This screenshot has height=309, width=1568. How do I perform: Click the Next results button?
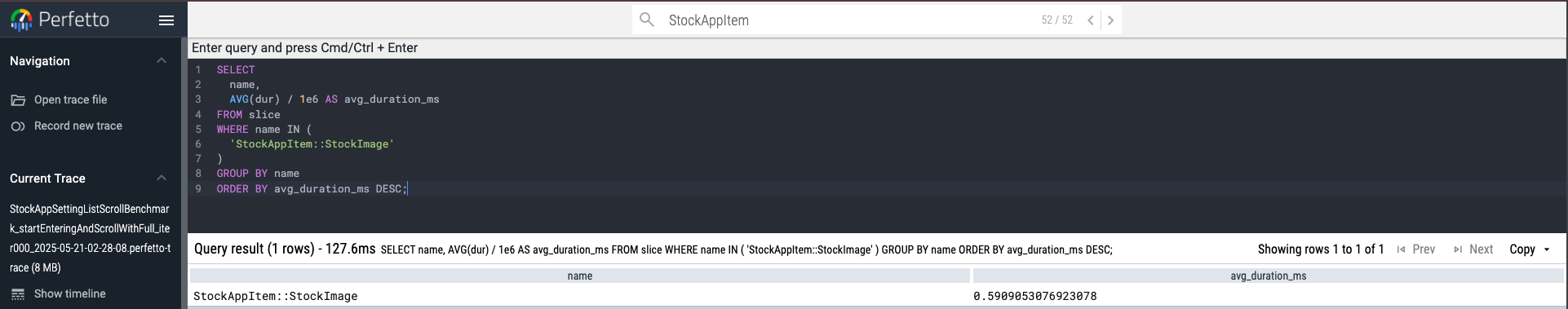point(1473,249)
